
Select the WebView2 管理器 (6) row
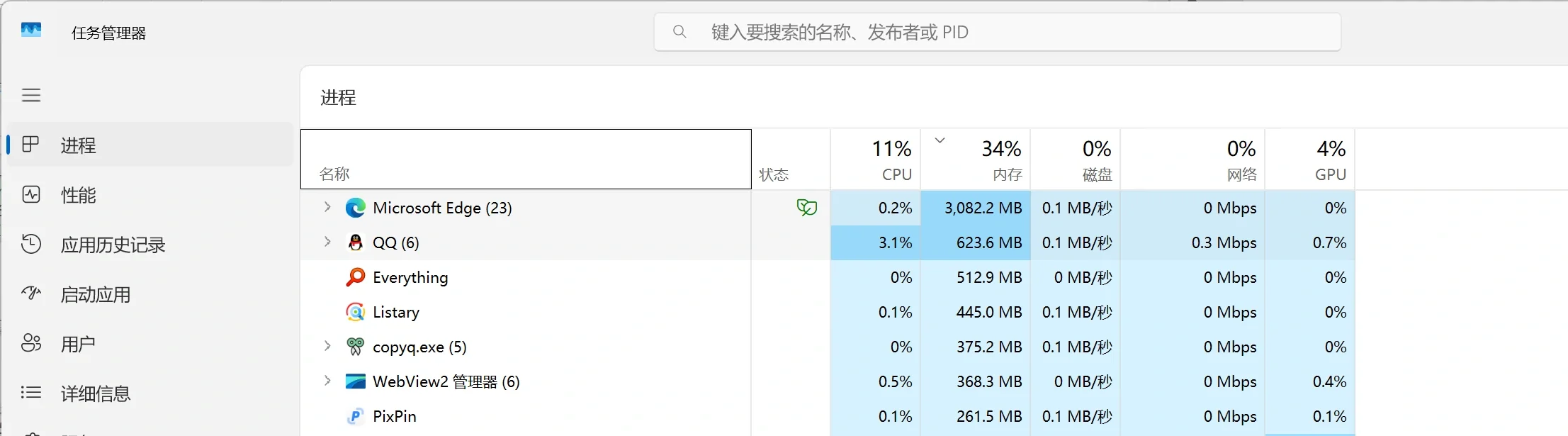click(828, 381)
